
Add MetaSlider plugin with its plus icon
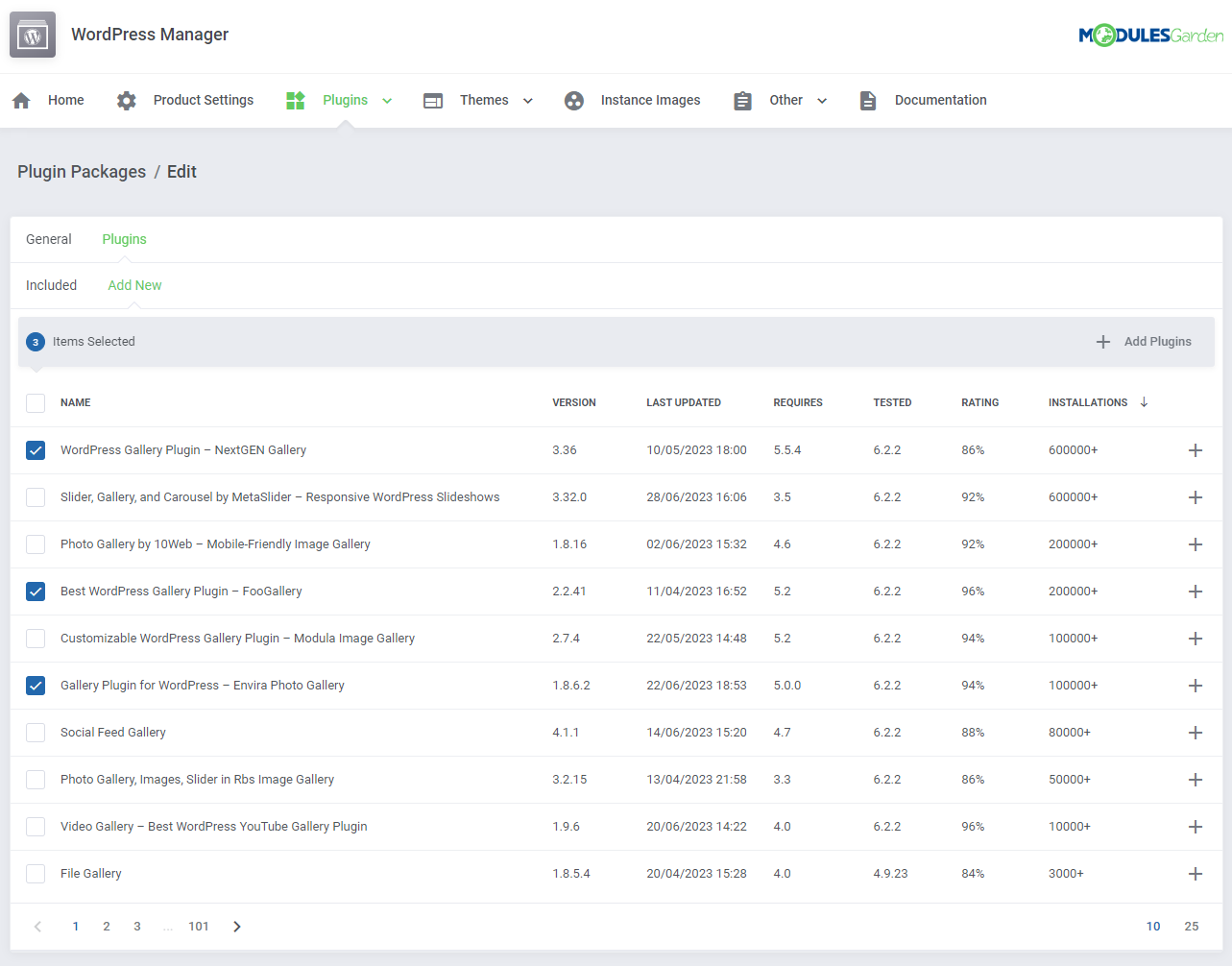pyautogui.click(x=1196, y=497)
